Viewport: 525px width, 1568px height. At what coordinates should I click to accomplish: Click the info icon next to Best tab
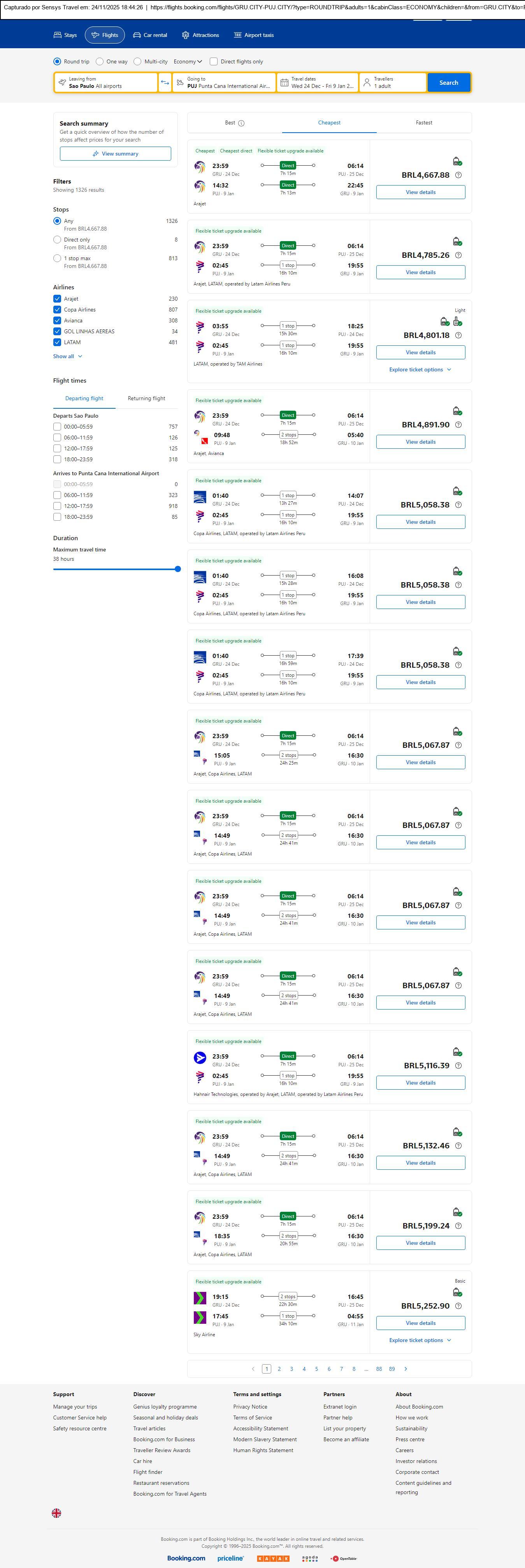tap(241, 123)
